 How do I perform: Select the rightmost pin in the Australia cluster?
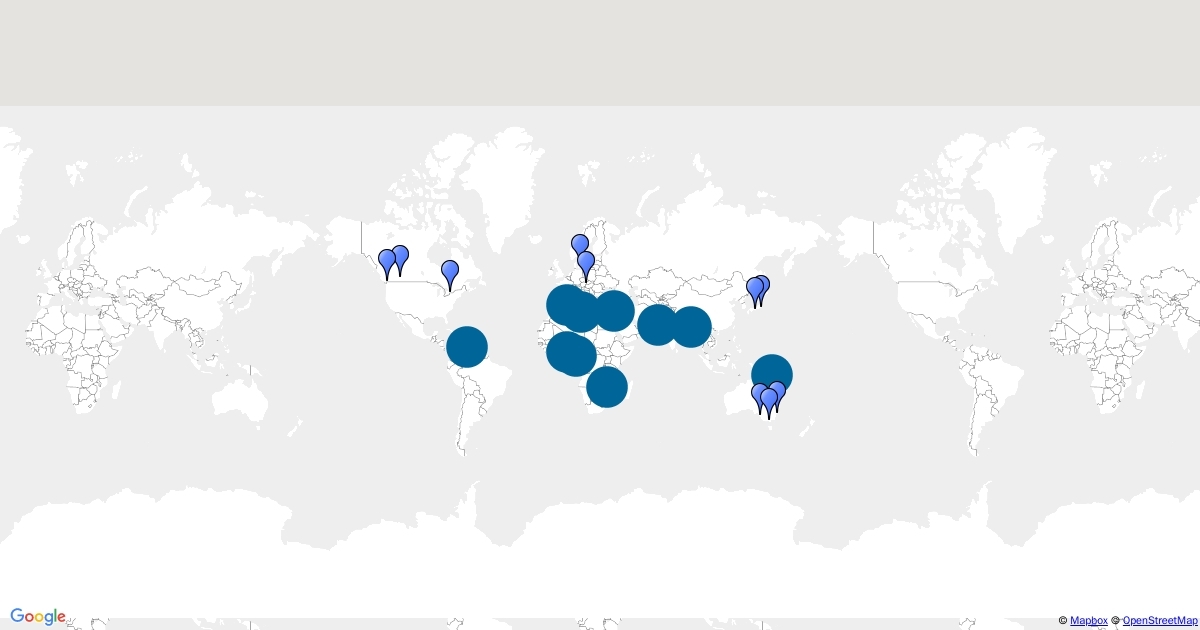(x=777, y=392)
